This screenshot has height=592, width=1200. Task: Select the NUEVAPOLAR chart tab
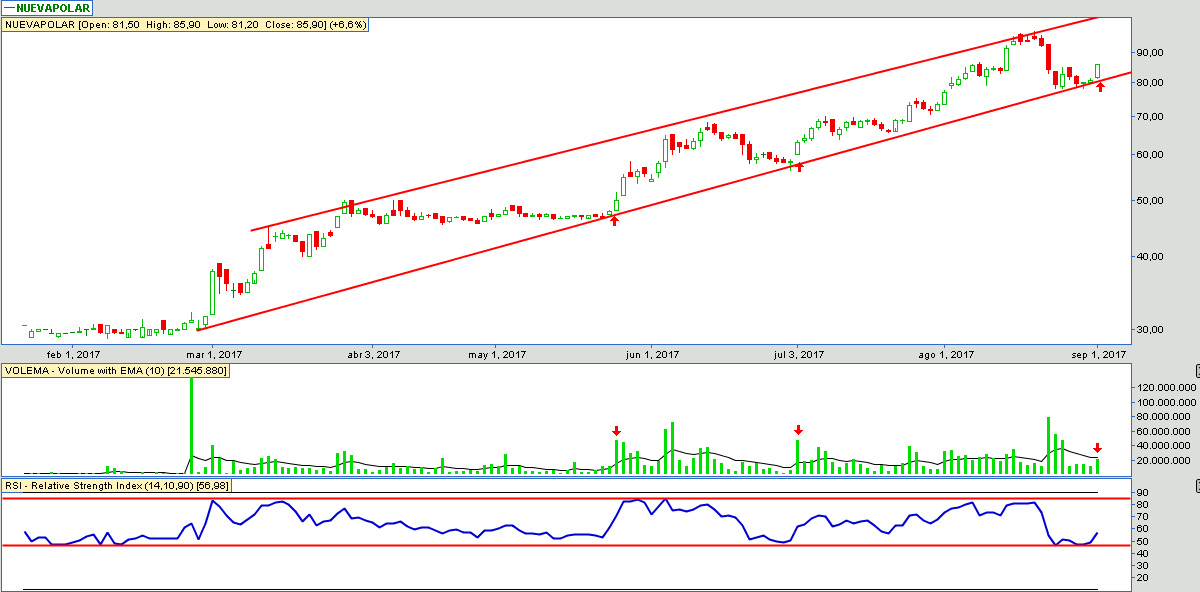(47, 8)
